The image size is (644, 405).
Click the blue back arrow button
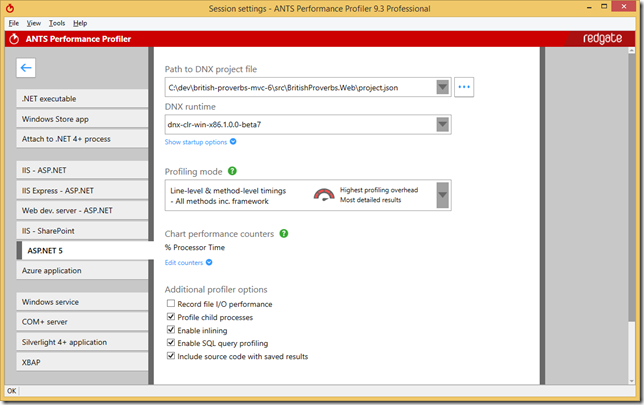(26, 68)
